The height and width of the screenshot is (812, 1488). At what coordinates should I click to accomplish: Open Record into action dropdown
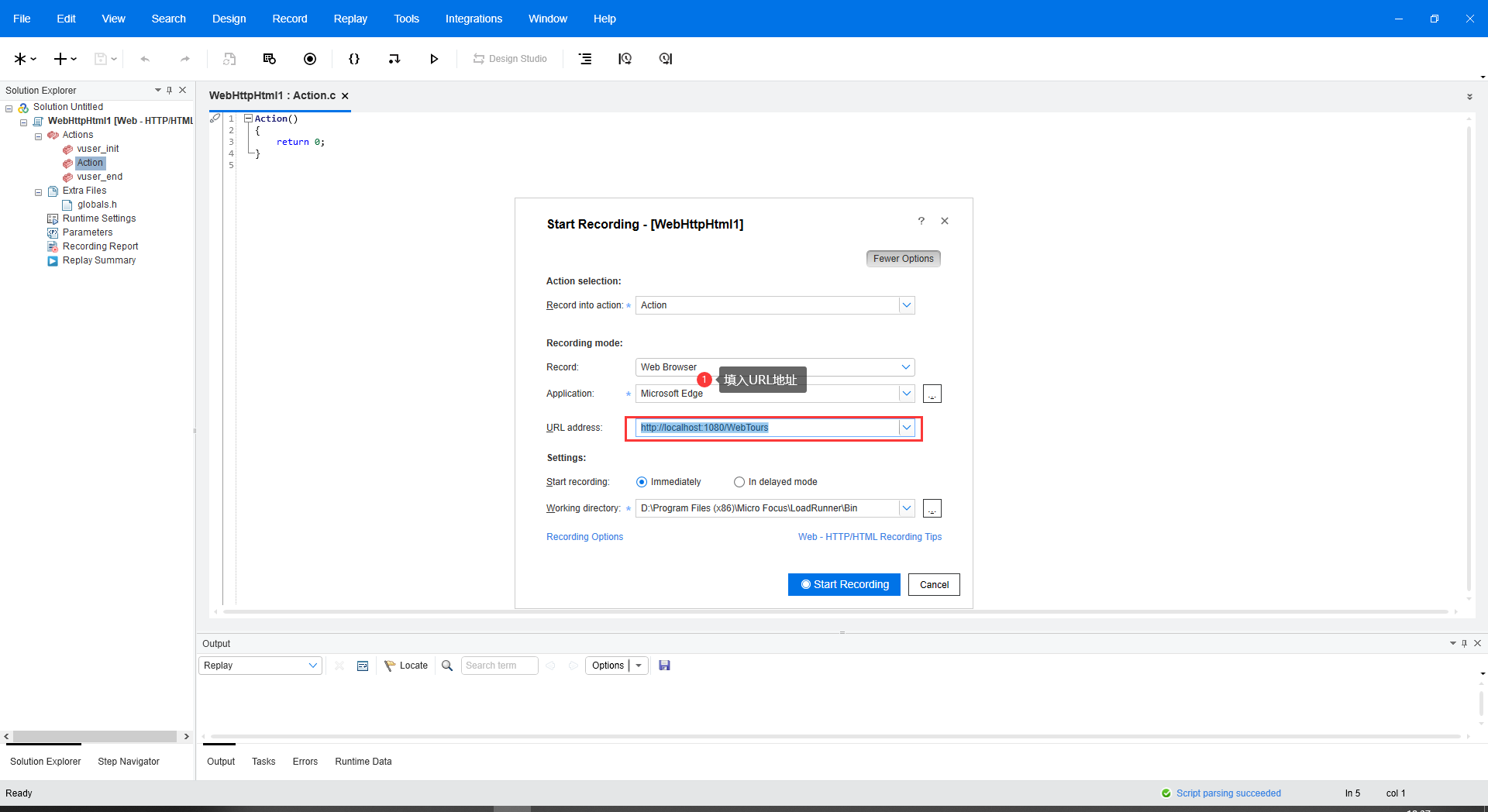pyautogui.click(x=906, y=305)
